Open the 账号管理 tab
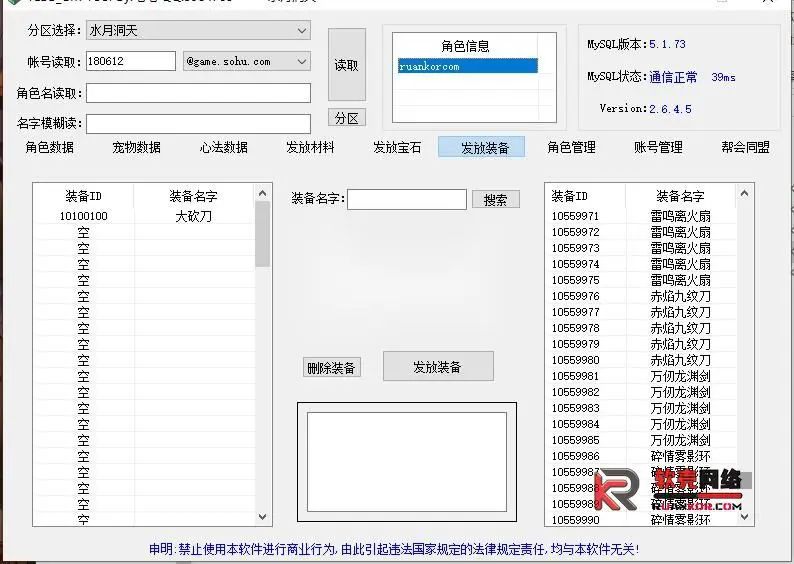 click(658, 147)
